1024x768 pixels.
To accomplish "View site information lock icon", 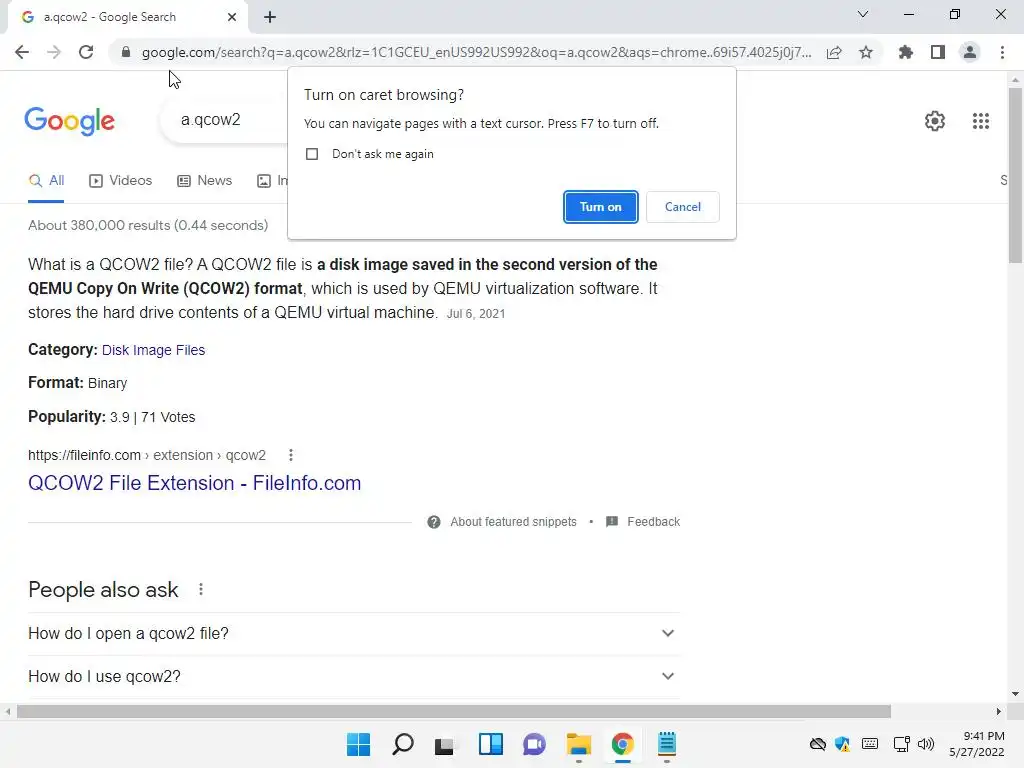I will point(126,52).
